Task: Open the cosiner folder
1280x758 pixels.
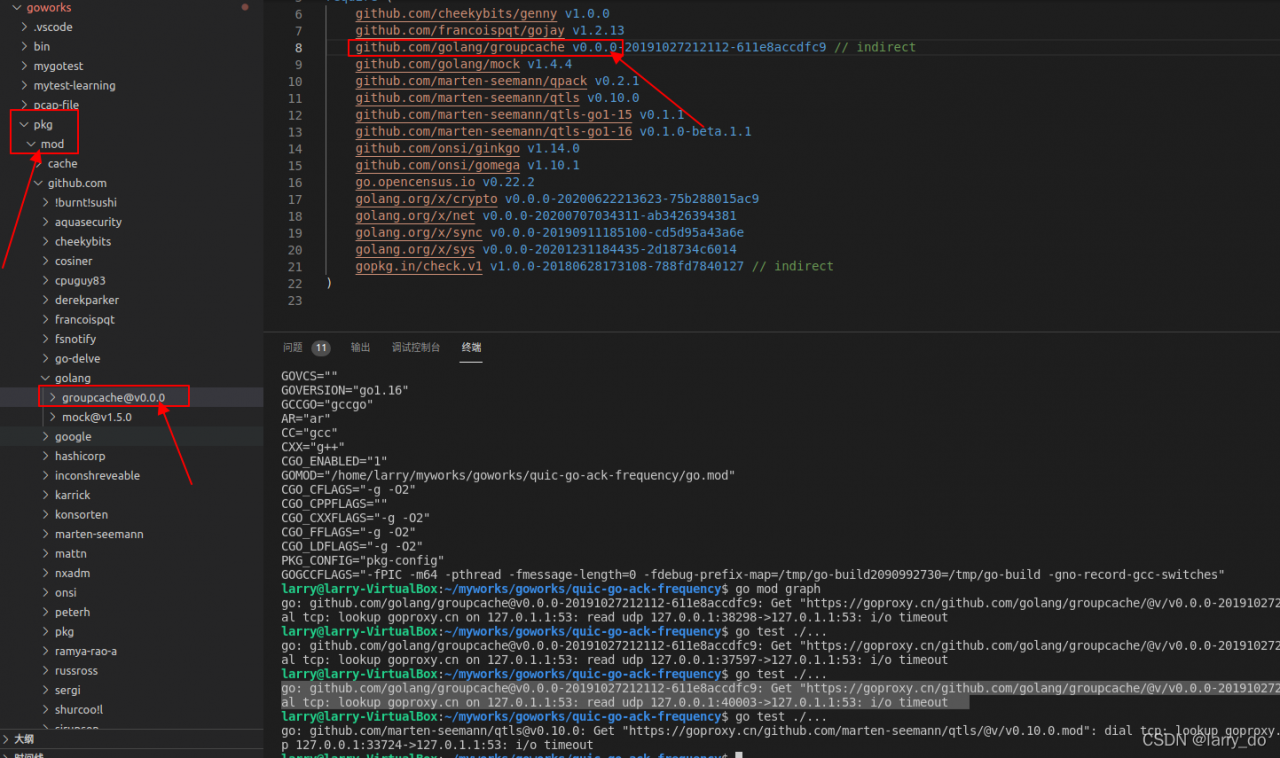Action: 74,261
